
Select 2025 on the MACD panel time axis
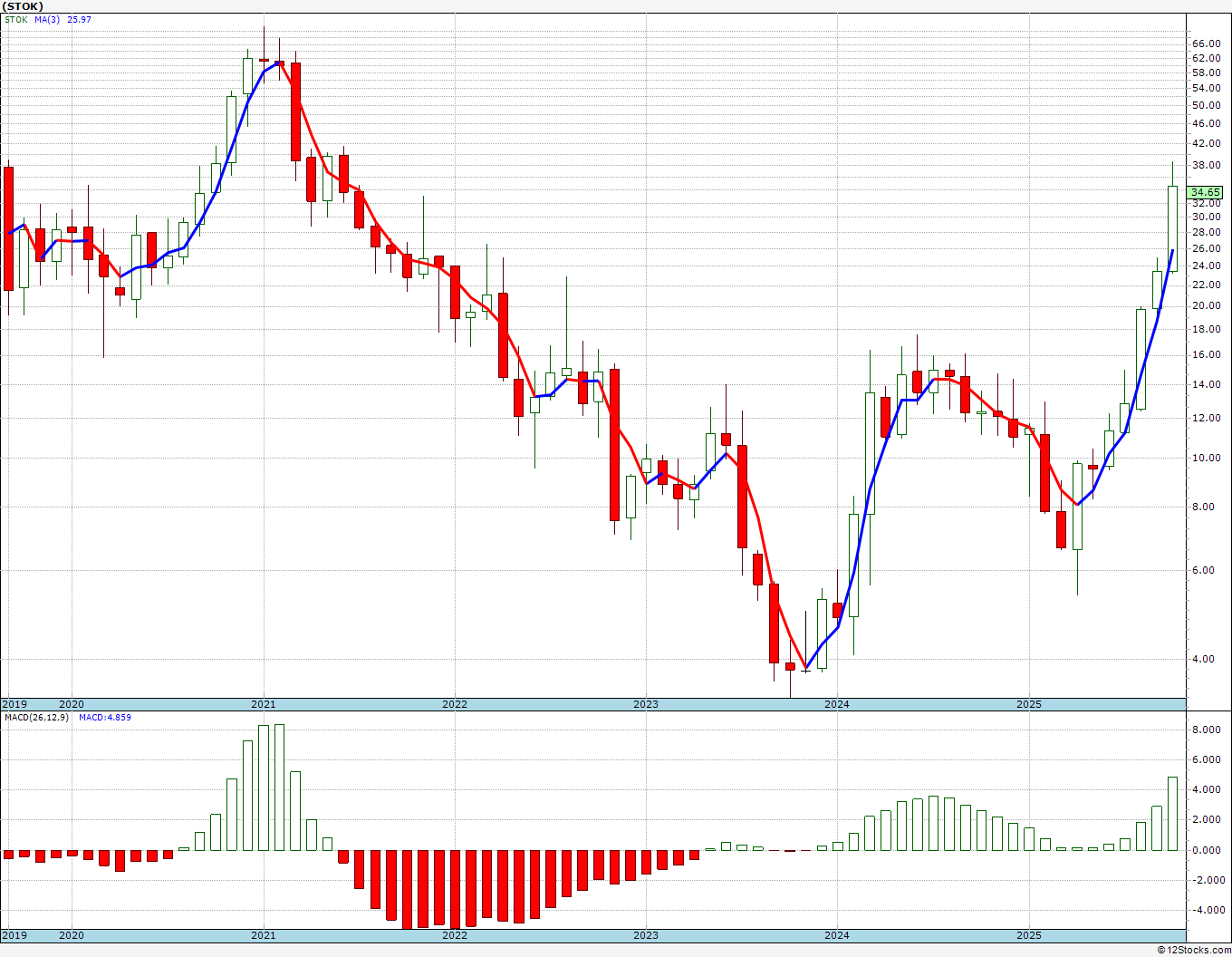[1028, 935]
